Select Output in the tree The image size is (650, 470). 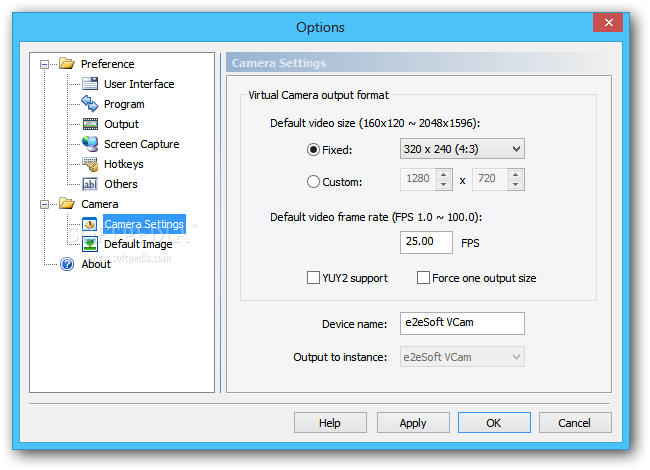[121, 124]
